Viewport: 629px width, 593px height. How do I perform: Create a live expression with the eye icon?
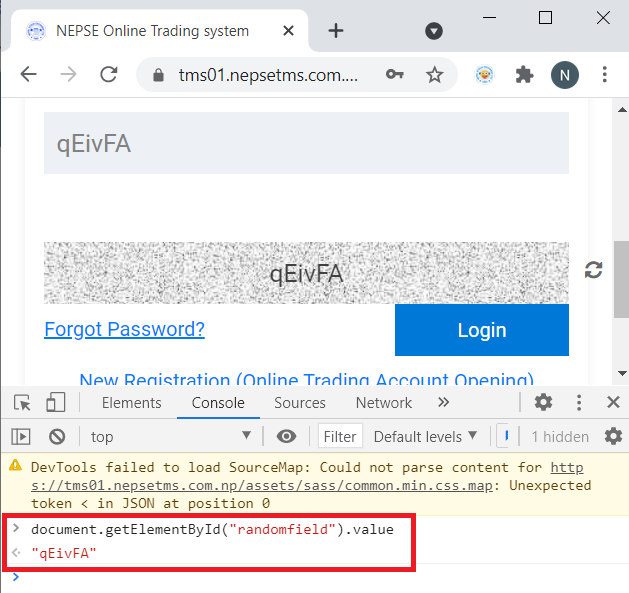pyautogui.click(x=287, y=436)
